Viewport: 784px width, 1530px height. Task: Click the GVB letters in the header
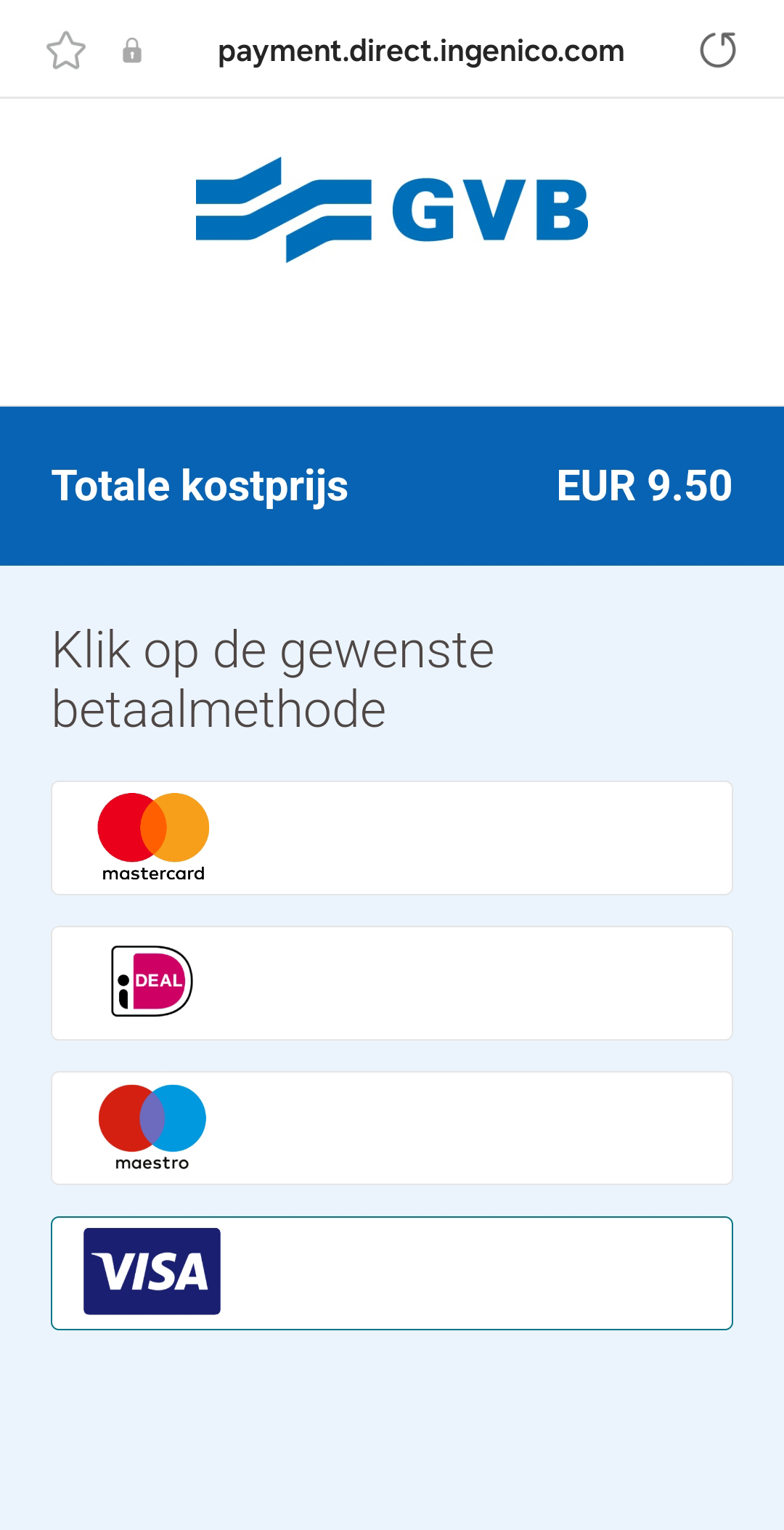click(490, 211)
